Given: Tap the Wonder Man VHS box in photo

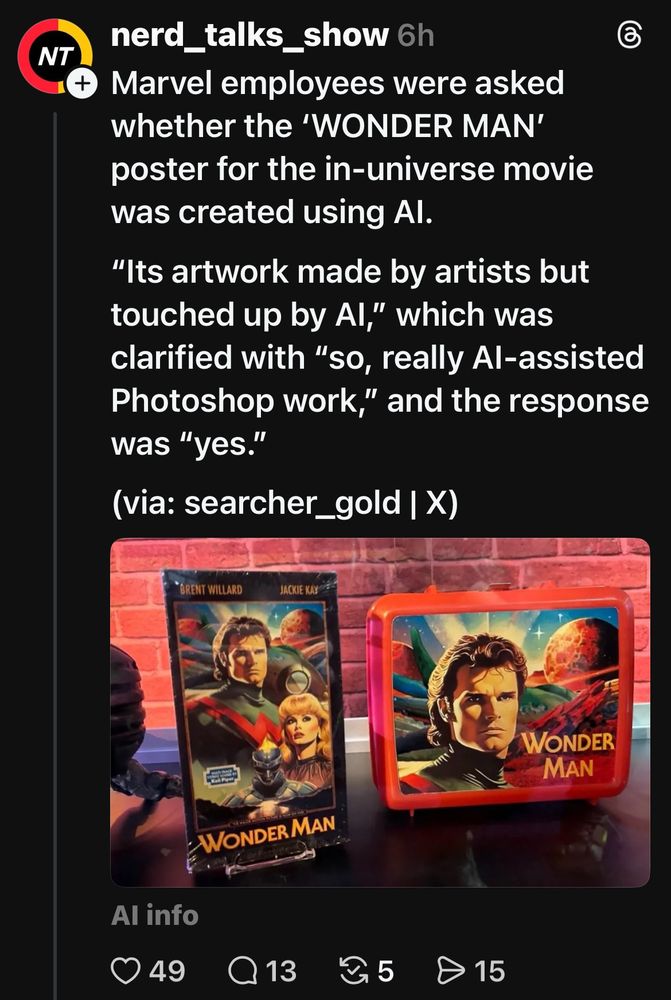Looking at the screenshot, I should tap(255, 719).
